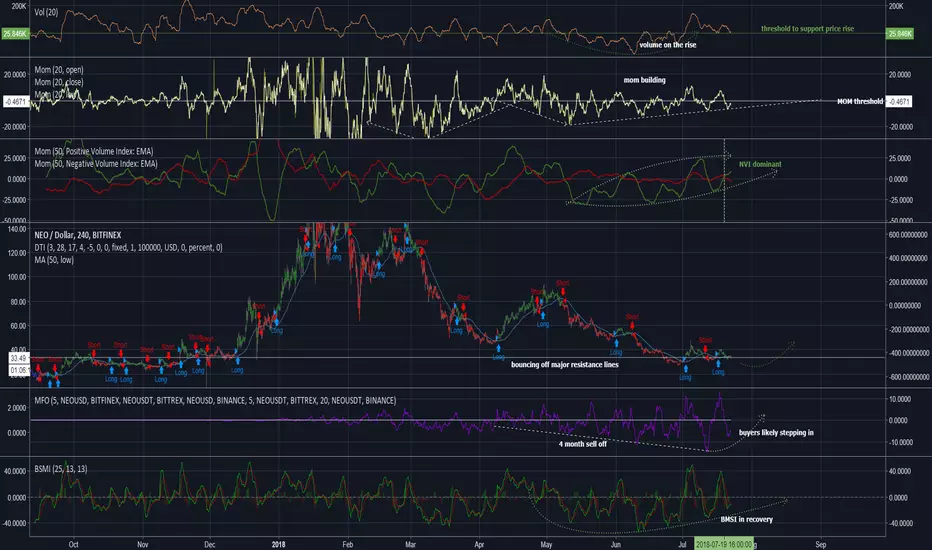This screenshot has width=932, height=550.
Task: Click the 33.49 current price label
Action: pos(18,358)
